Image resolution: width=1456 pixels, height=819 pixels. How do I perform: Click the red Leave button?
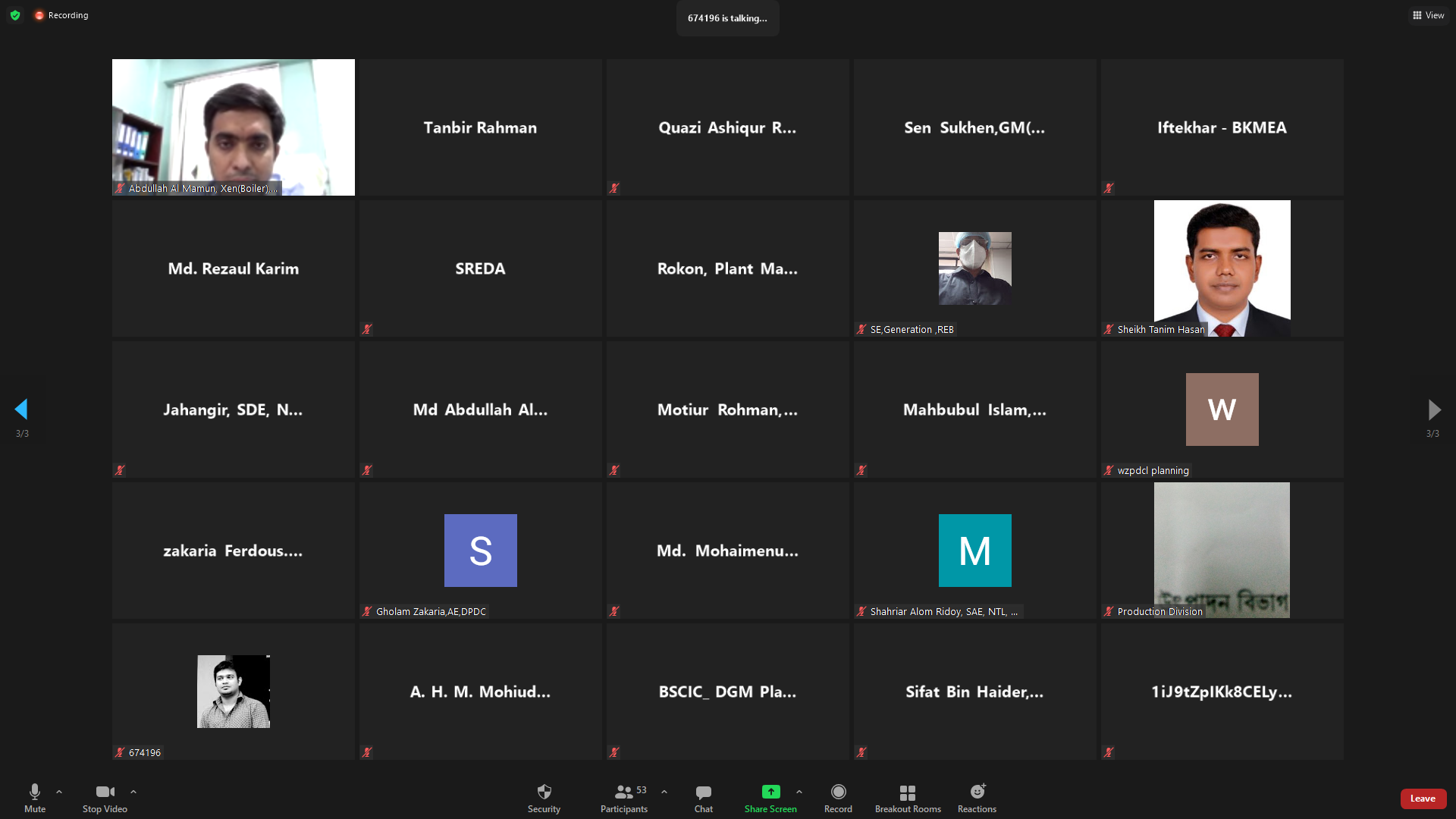1423,799
